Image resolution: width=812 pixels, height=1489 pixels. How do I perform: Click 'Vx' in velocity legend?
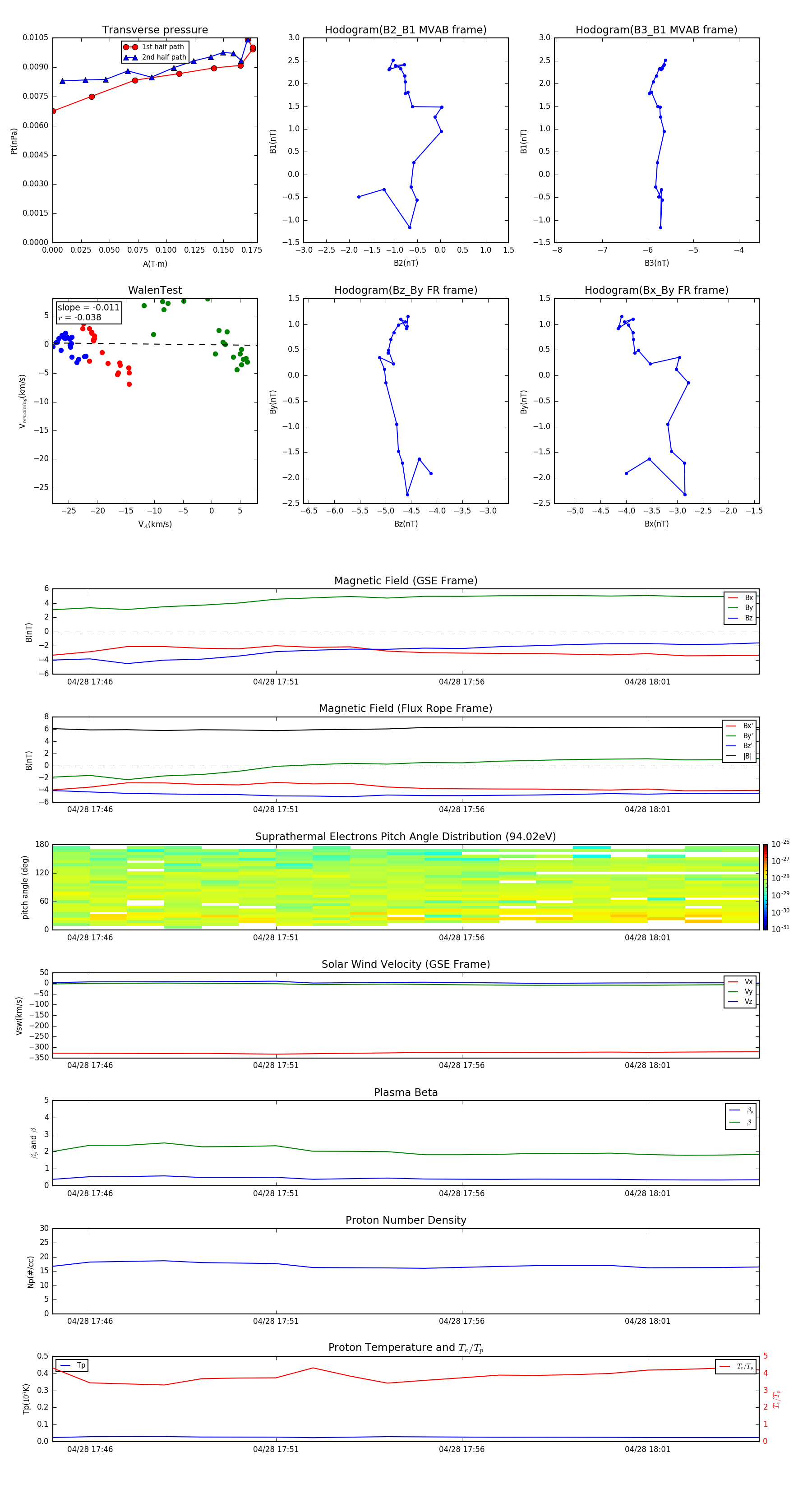pos(748,982)
